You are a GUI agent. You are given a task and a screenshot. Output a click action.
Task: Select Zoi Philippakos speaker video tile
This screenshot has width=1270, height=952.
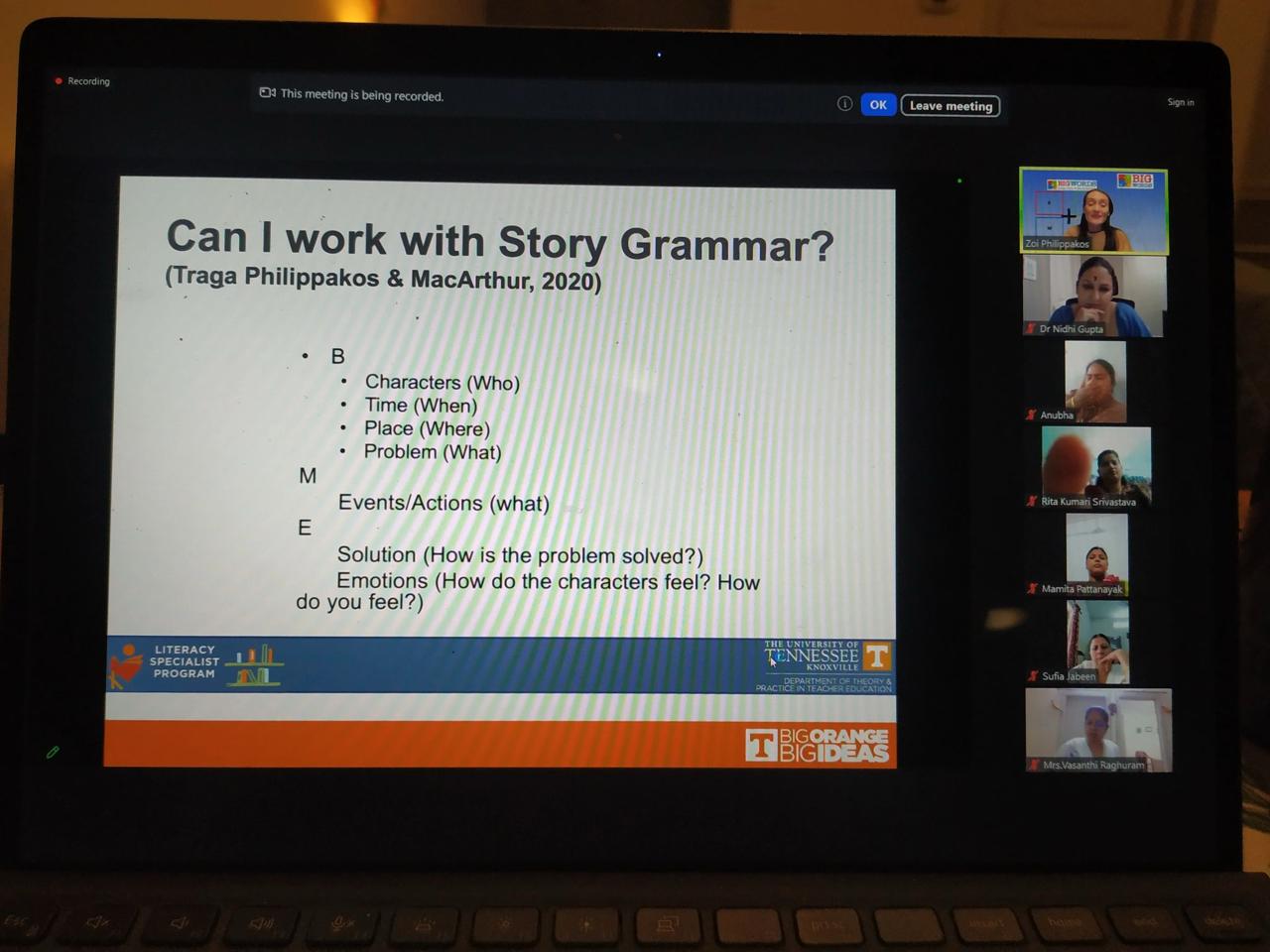pyautogui.click(x=1093, y=210)
